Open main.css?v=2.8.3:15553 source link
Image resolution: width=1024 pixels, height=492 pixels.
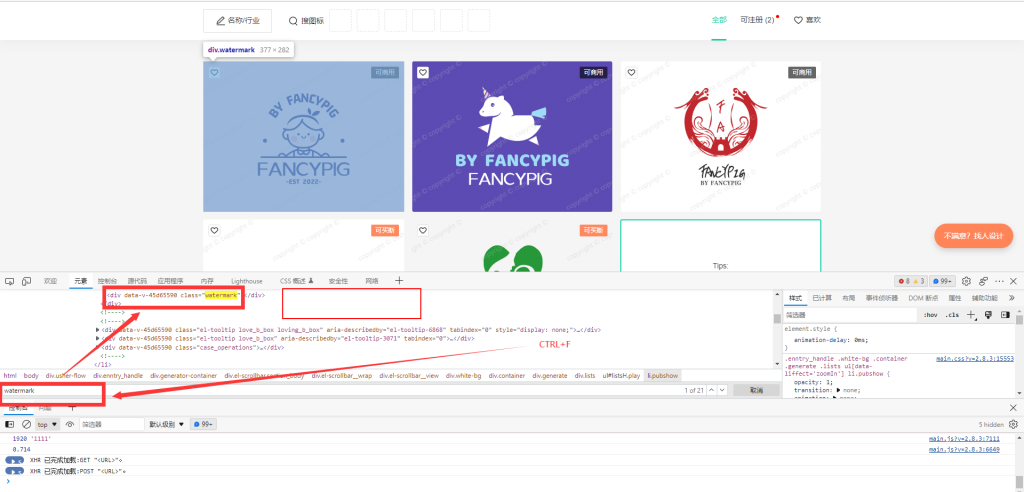pos(975,359)
